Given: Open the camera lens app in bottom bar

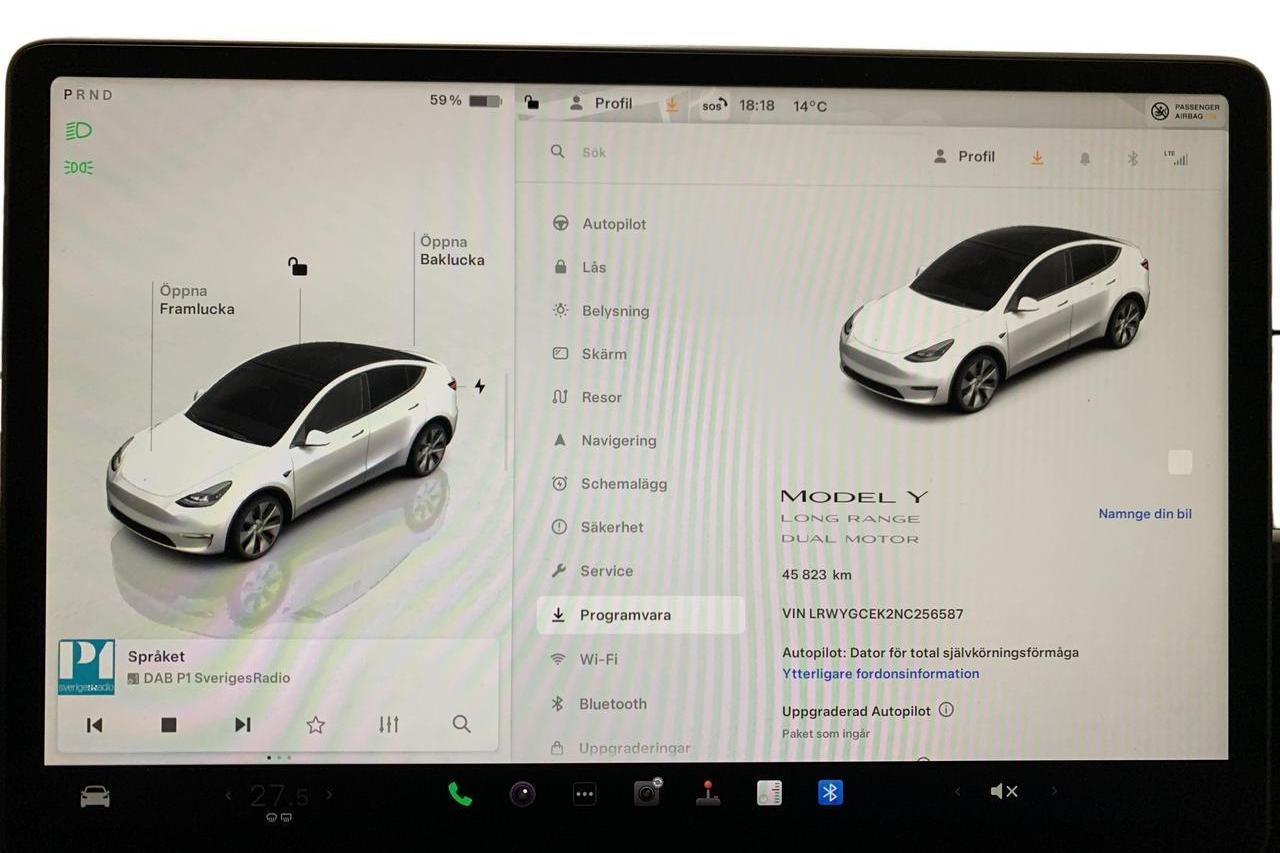Looking at the screenshot, I should pyautogui.click(x=522, y=794).
